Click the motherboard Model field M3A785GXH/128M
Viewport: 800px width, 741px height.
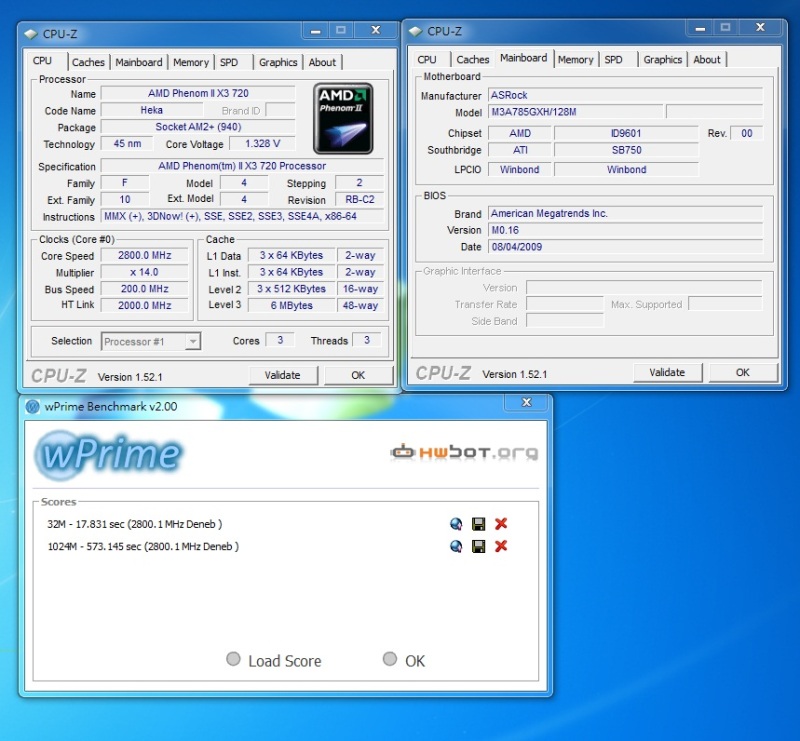(x=576, y=112)
